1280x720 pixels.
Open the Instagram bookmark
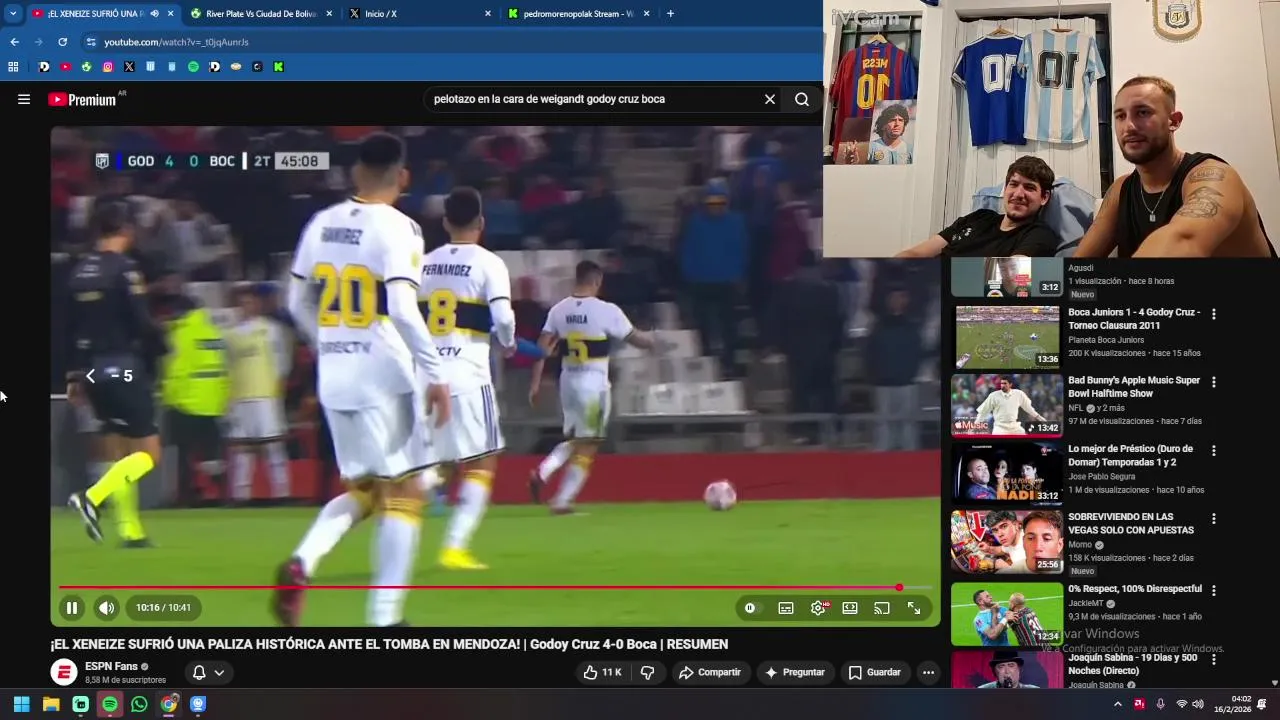pyautogui.click(x=108, y=67)
